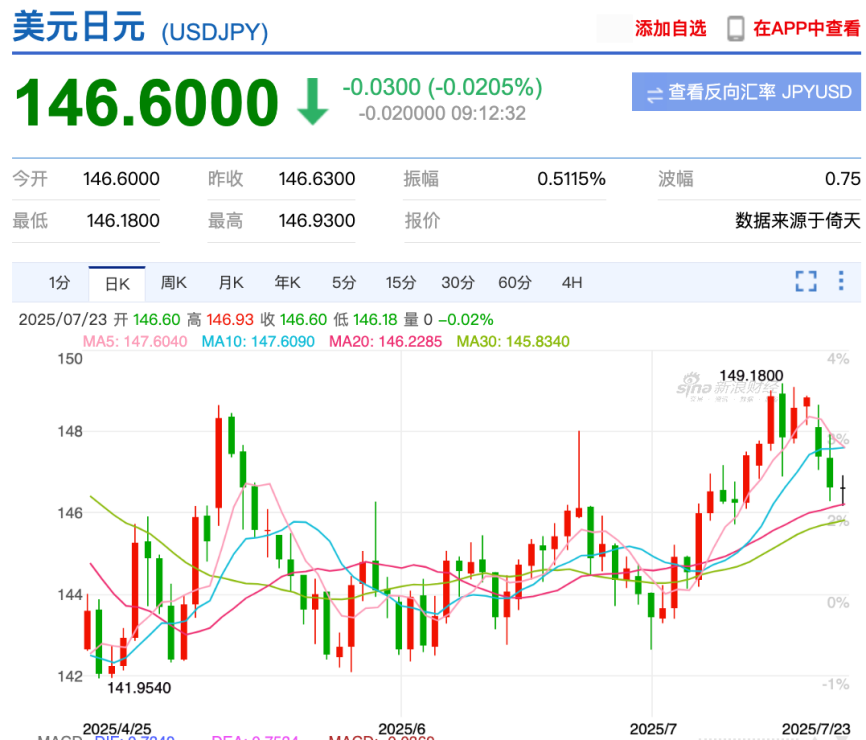Click the 在APP中查看 link
The width and height of the screenshot is (866, 740).
[806, 28]
